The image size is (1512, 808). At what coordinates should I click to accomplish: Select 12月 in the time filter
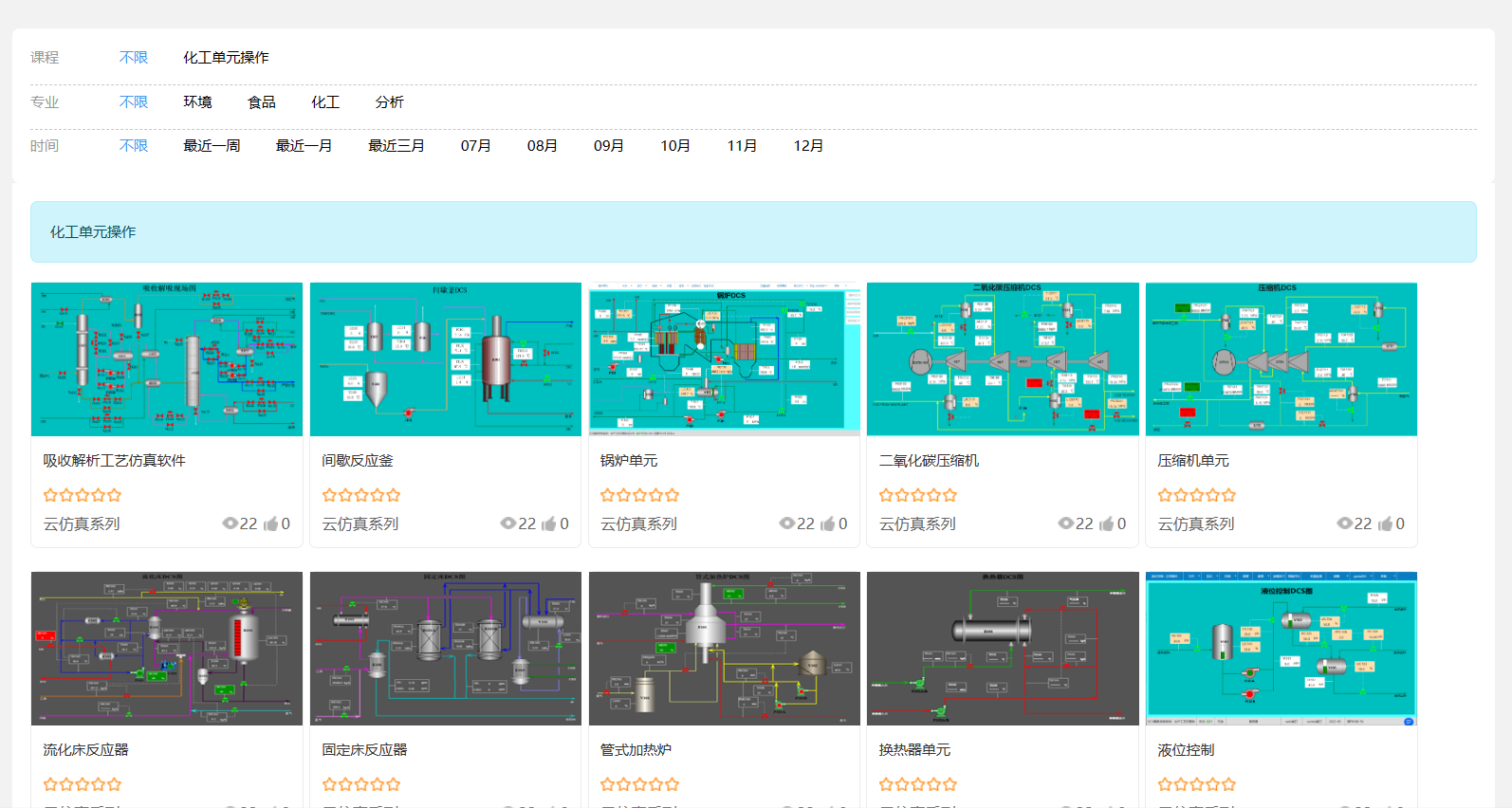click(x=808, y=145)
